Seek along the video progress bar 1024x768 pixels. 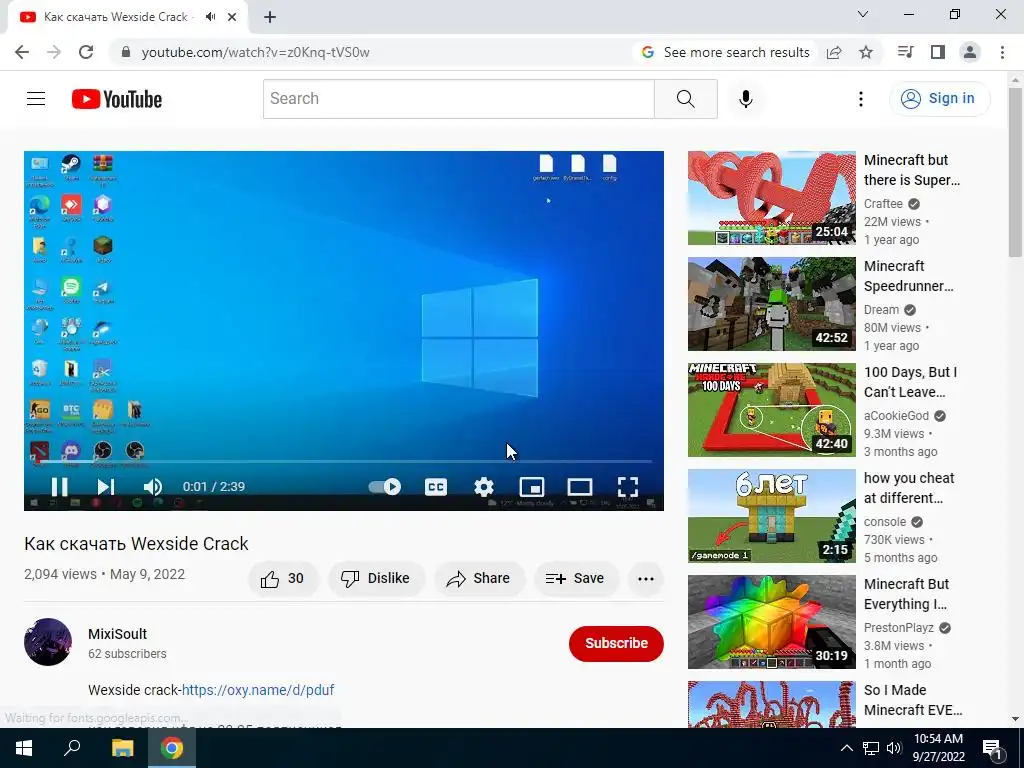344,462
